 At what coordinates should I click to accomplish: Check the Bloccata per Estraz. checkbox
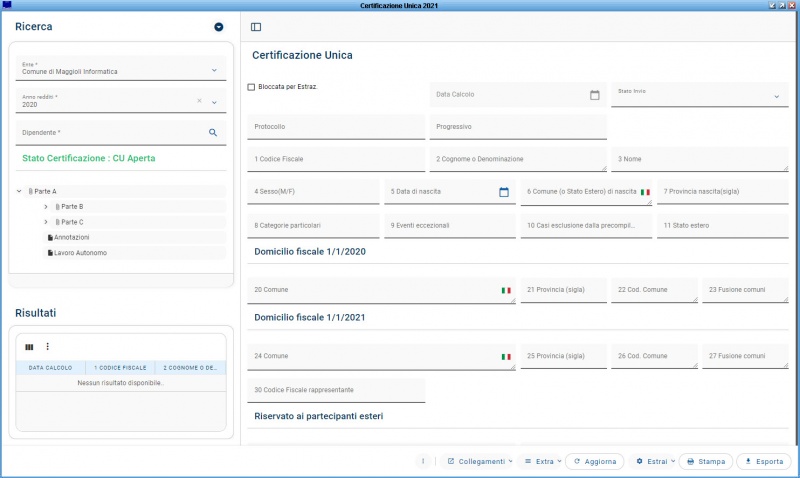(251, 87)
